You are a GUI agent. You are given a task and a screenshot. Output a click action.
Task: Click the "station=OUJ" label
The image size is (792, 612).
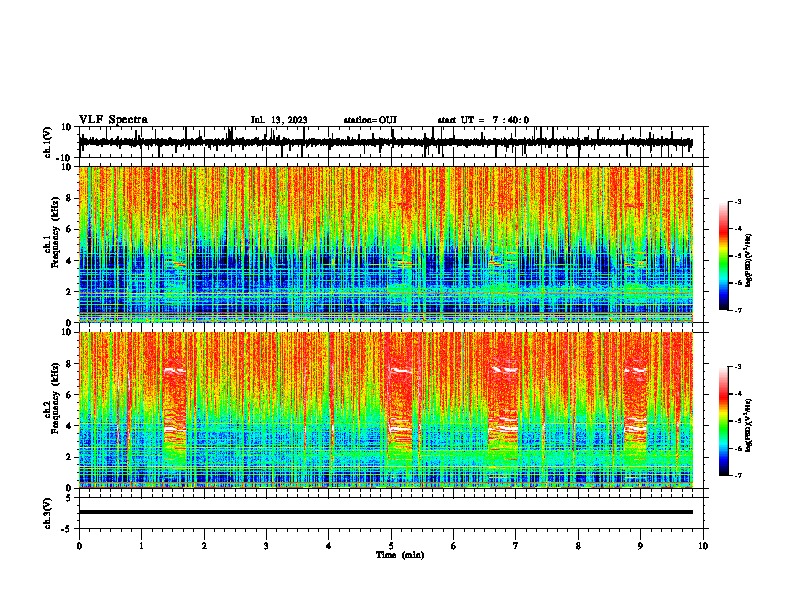click(x=370, y=120)
